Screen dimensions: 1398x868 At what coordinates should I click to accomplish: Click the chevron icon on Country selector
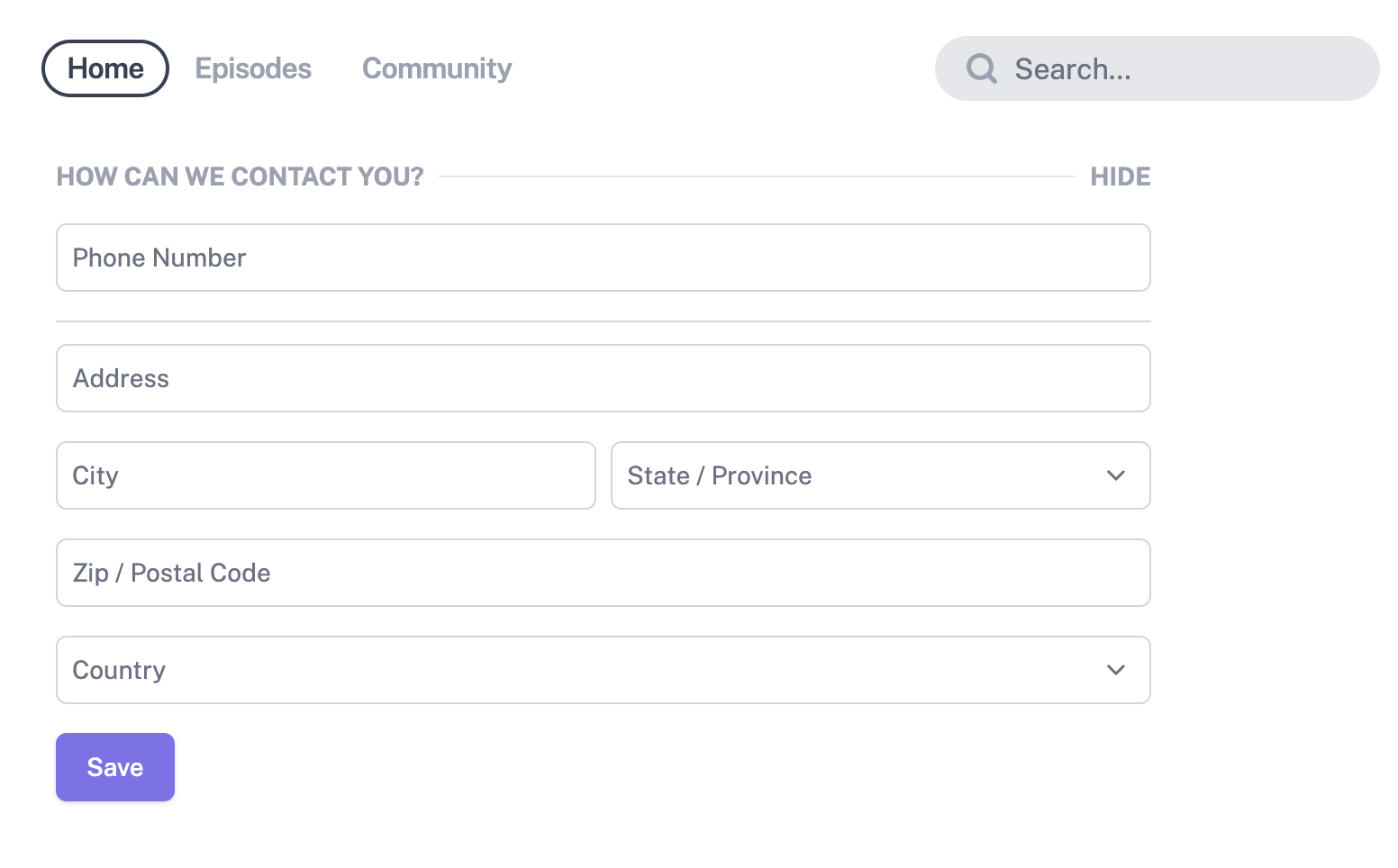point(1116,670)
